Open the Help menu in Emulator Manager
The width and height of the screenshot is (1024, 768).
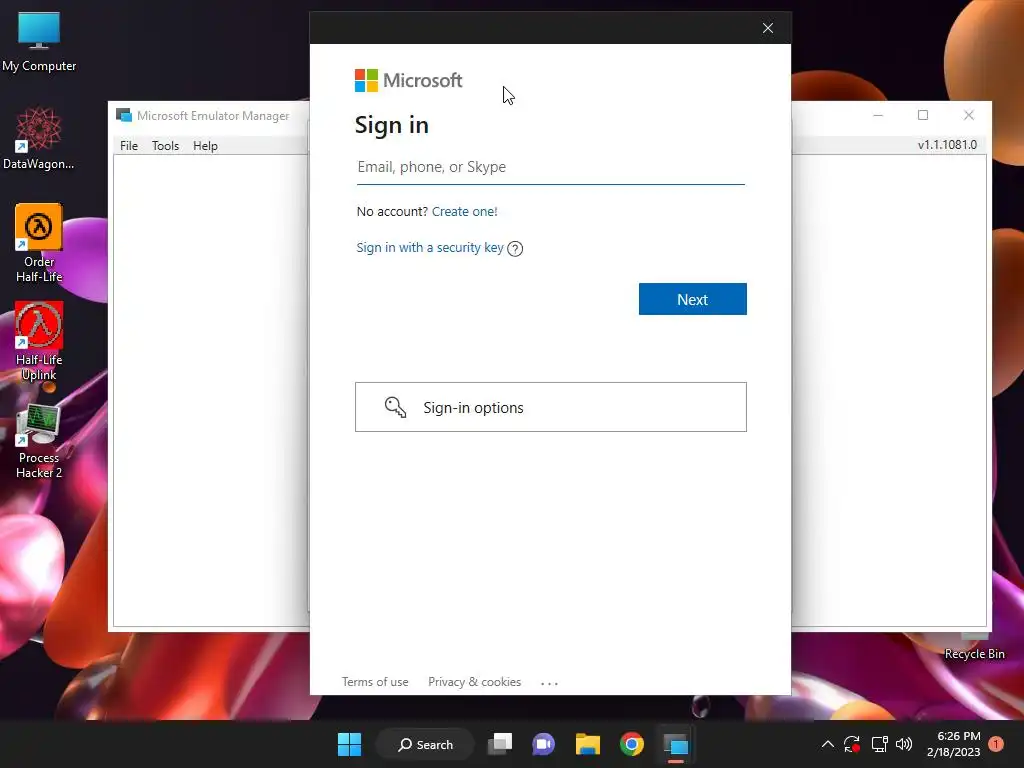pyautogui.click(x=205, y=146)
